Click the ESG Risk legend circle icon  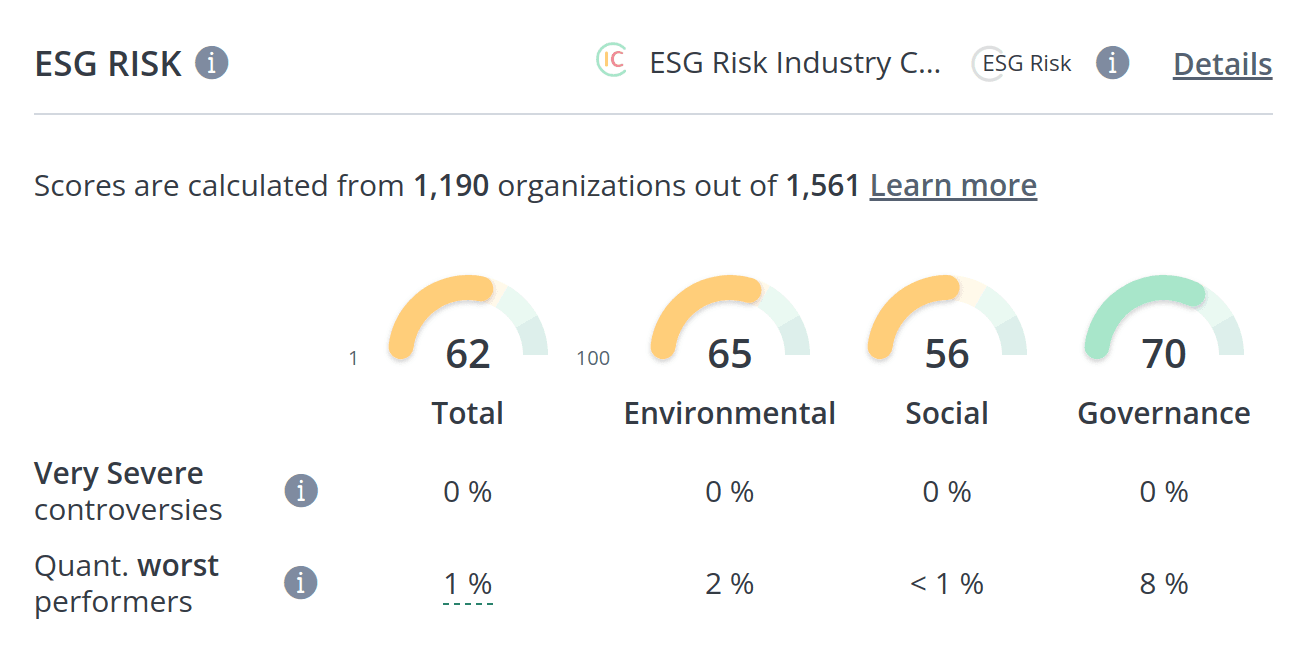(988, 64)
